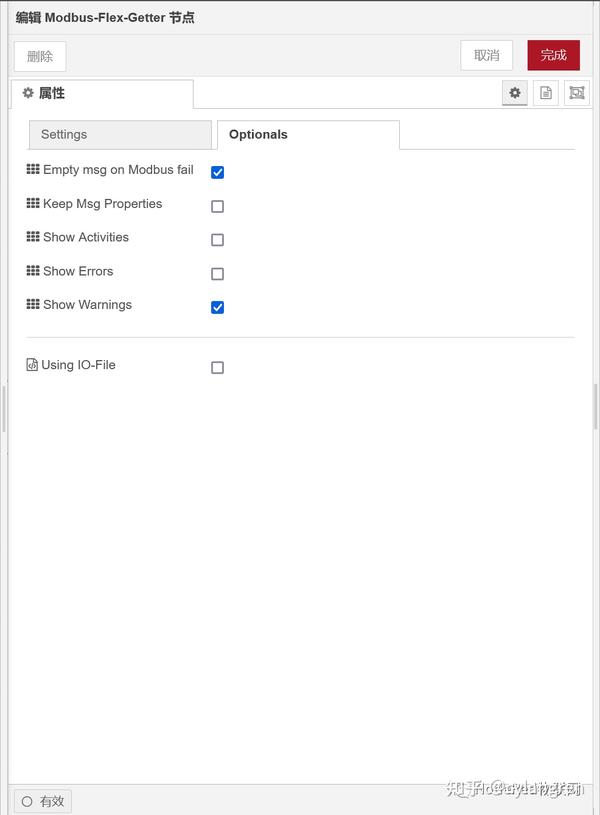Open the 属性 properties tab
This screenshot has width=600, height=815.
[x=45, y=92]
